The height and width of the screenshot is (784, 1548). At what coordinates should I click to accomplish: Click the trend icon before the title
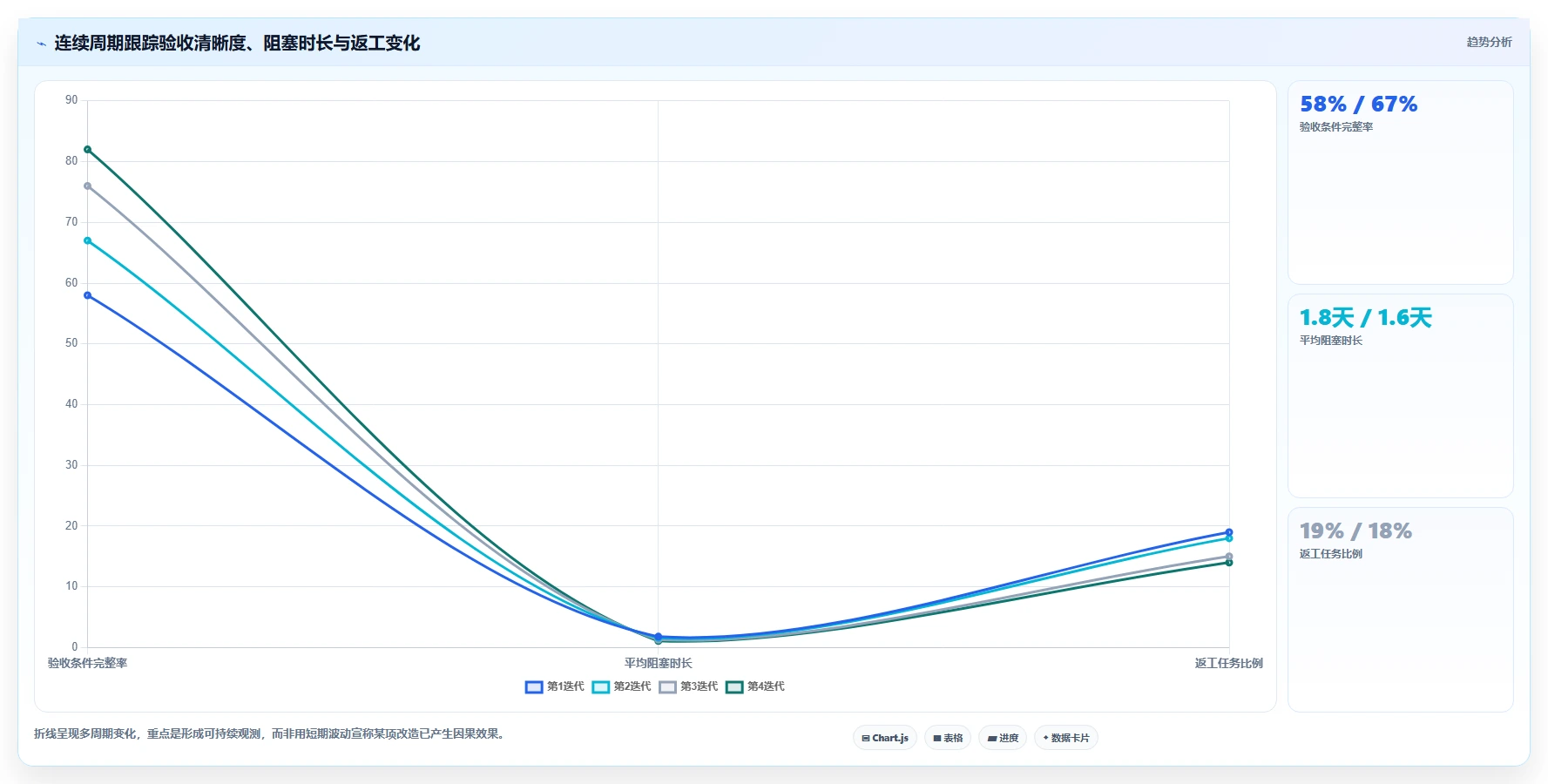pyautogui.click(x=41, y=44)
